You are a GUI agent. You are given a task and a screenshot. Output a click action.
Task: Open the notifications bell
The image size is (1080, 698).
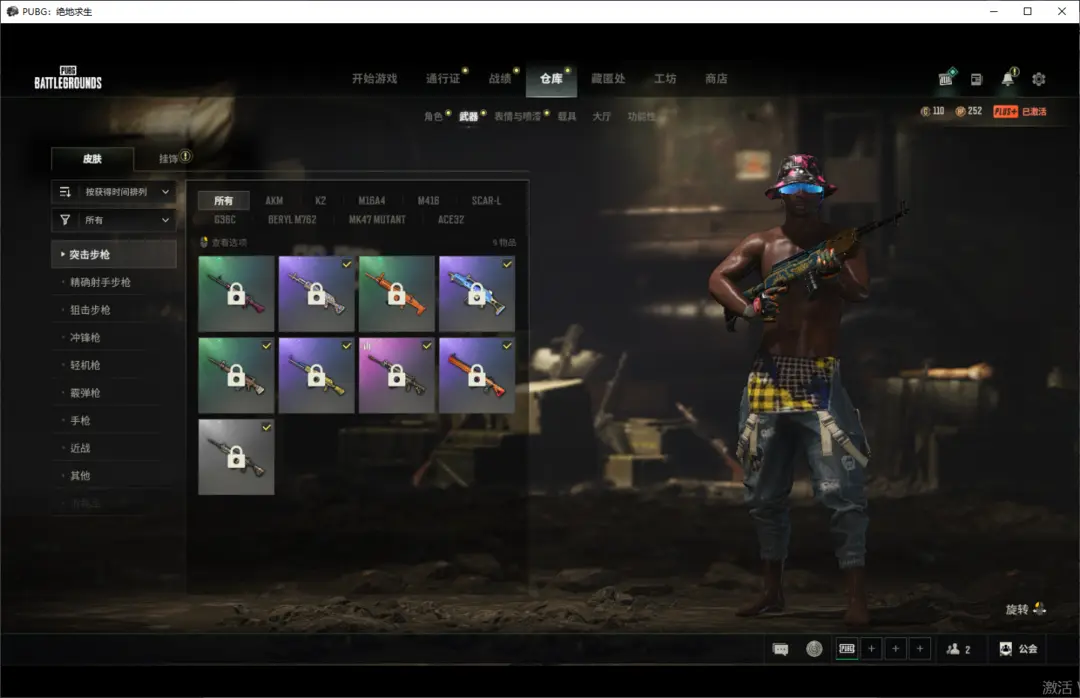[x=1008, y=79]
